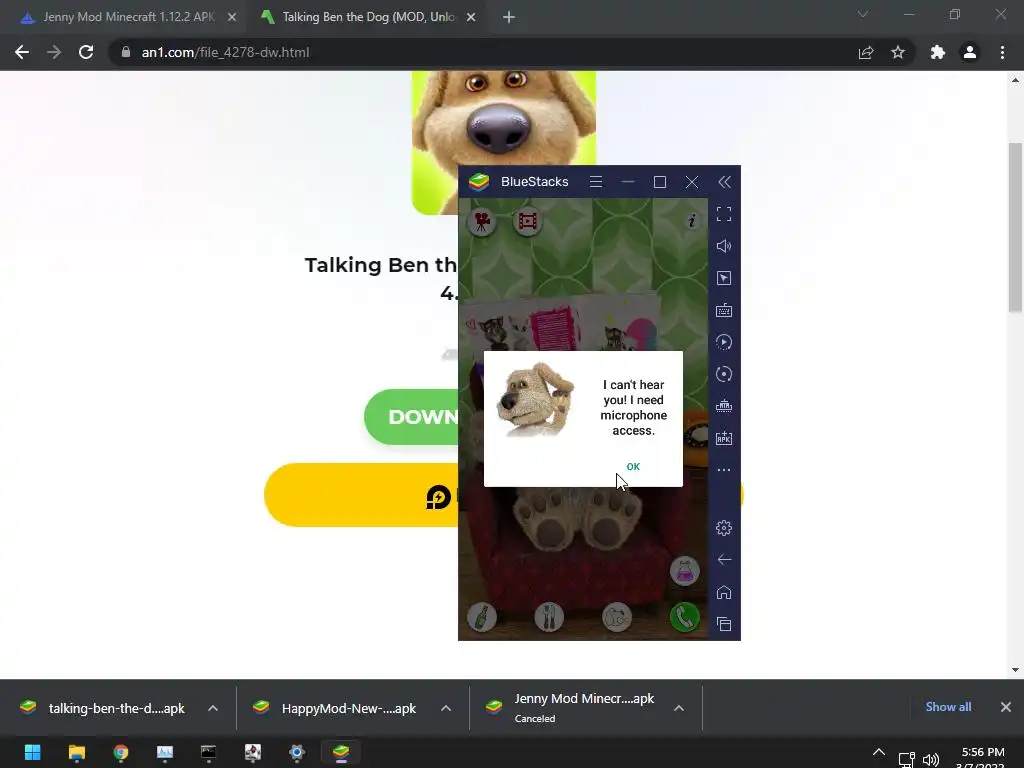Screen dimensions: 1024x768
Task: Tap the burp icon in game
Action: (616, 617)
